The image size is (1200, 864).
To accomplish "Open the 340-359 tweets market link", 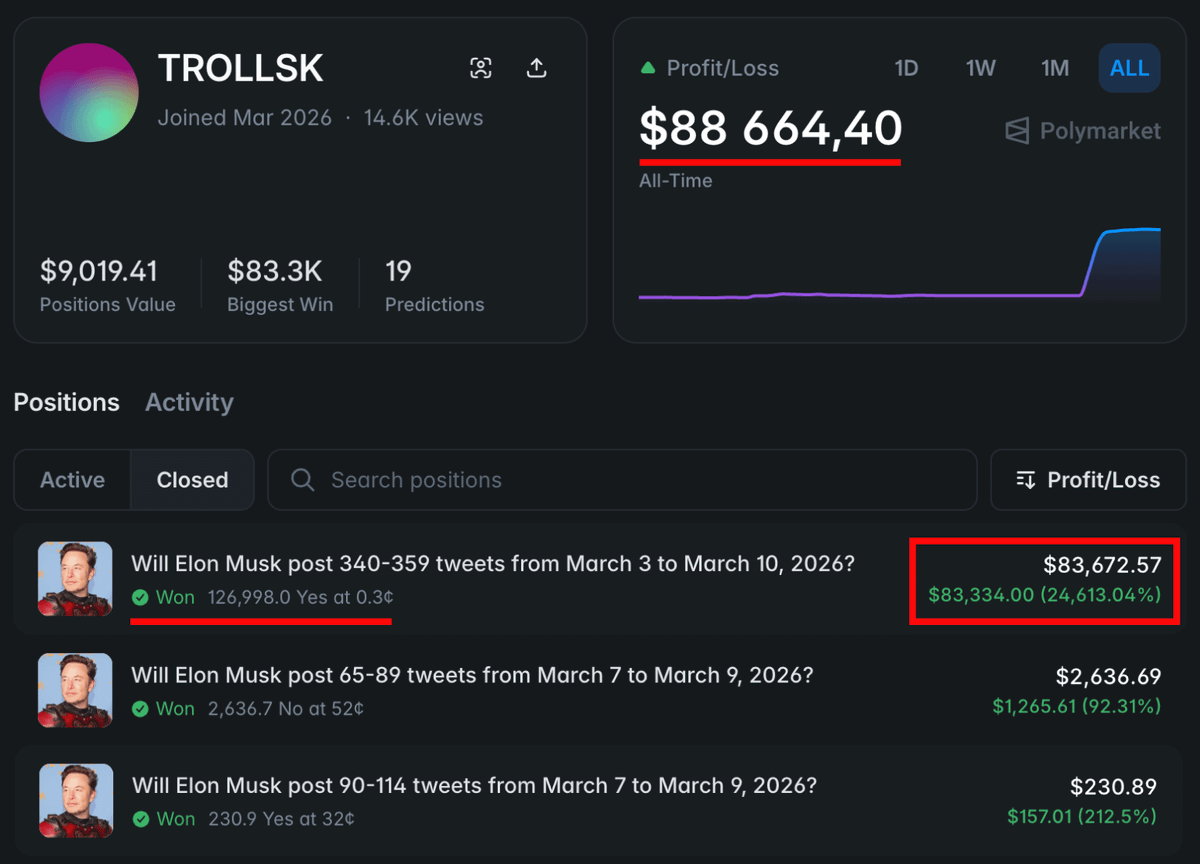I will 493,563.
